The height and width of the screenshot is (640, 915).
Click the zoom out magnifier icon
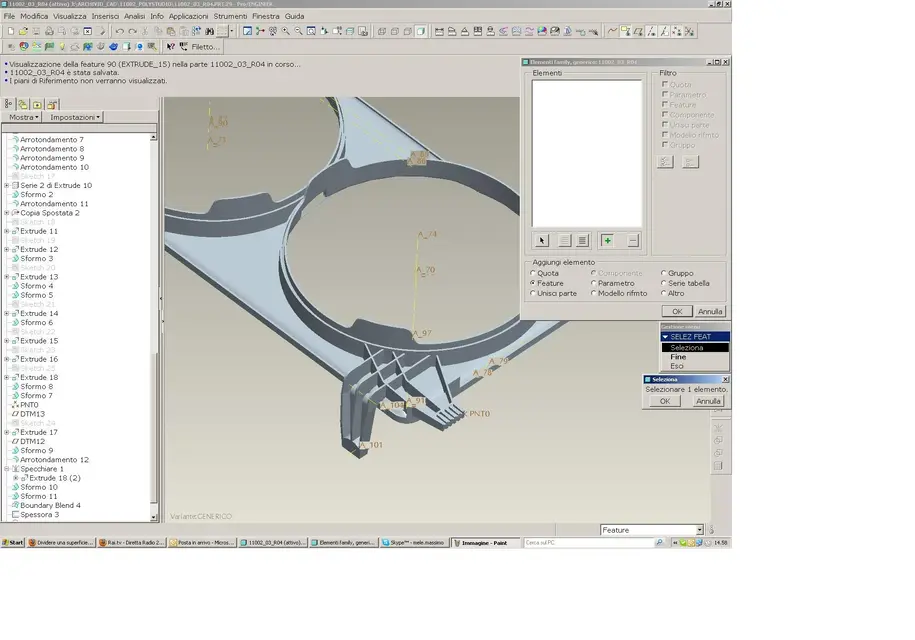298,32
